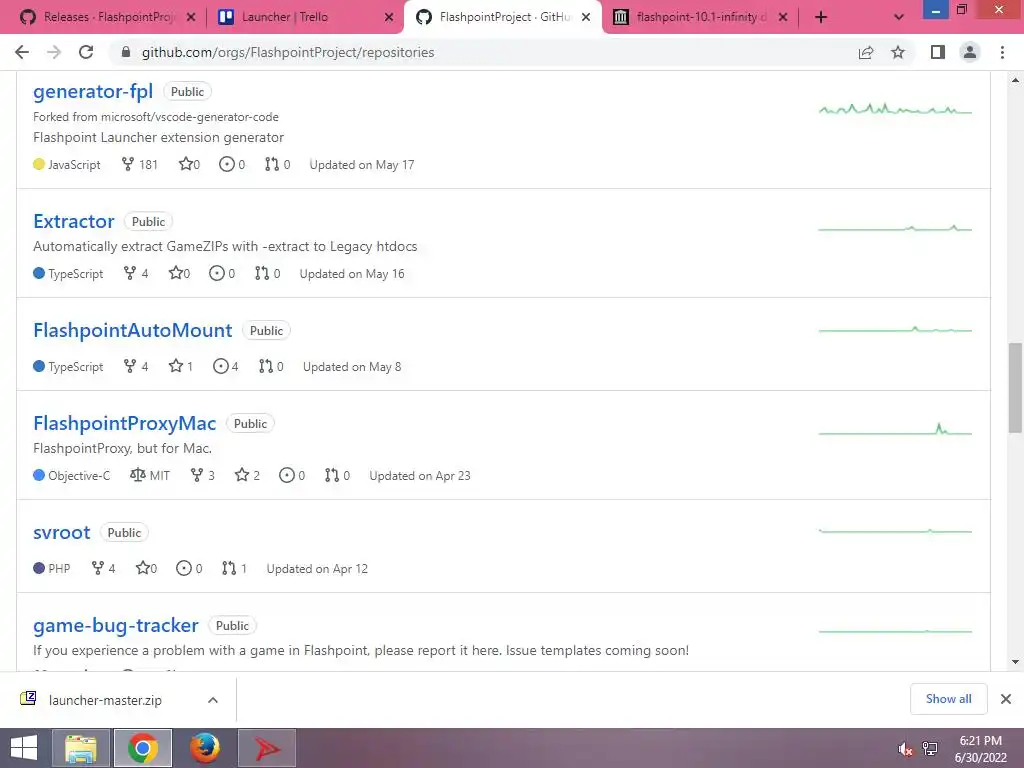Open Firefox from the taskbar
1024x768 pixels.
204,748
